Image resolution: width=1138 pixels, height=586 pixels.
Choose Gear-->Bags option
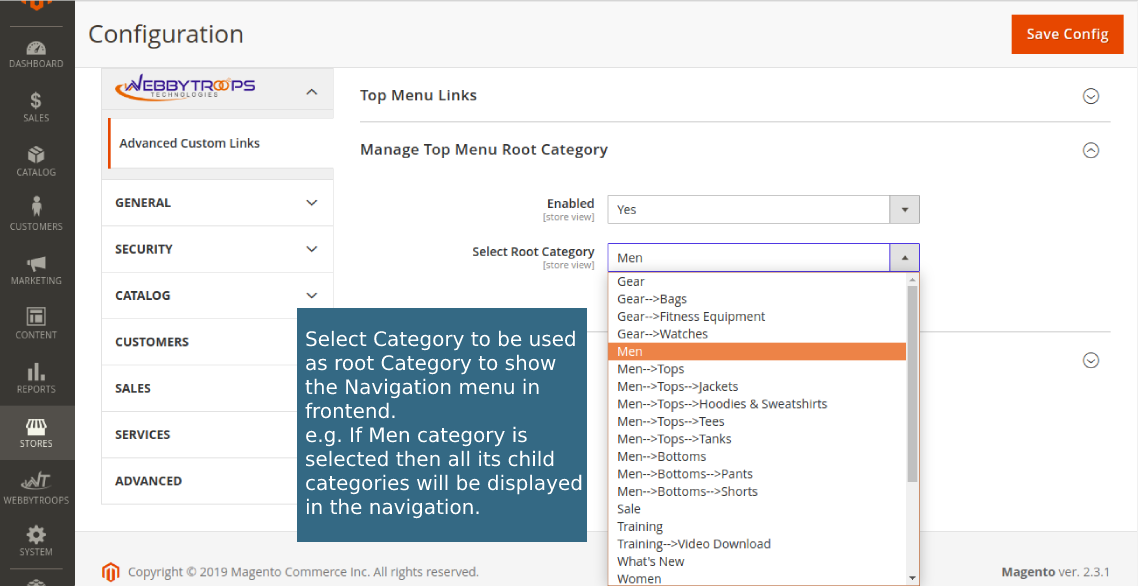click(757, 299)
